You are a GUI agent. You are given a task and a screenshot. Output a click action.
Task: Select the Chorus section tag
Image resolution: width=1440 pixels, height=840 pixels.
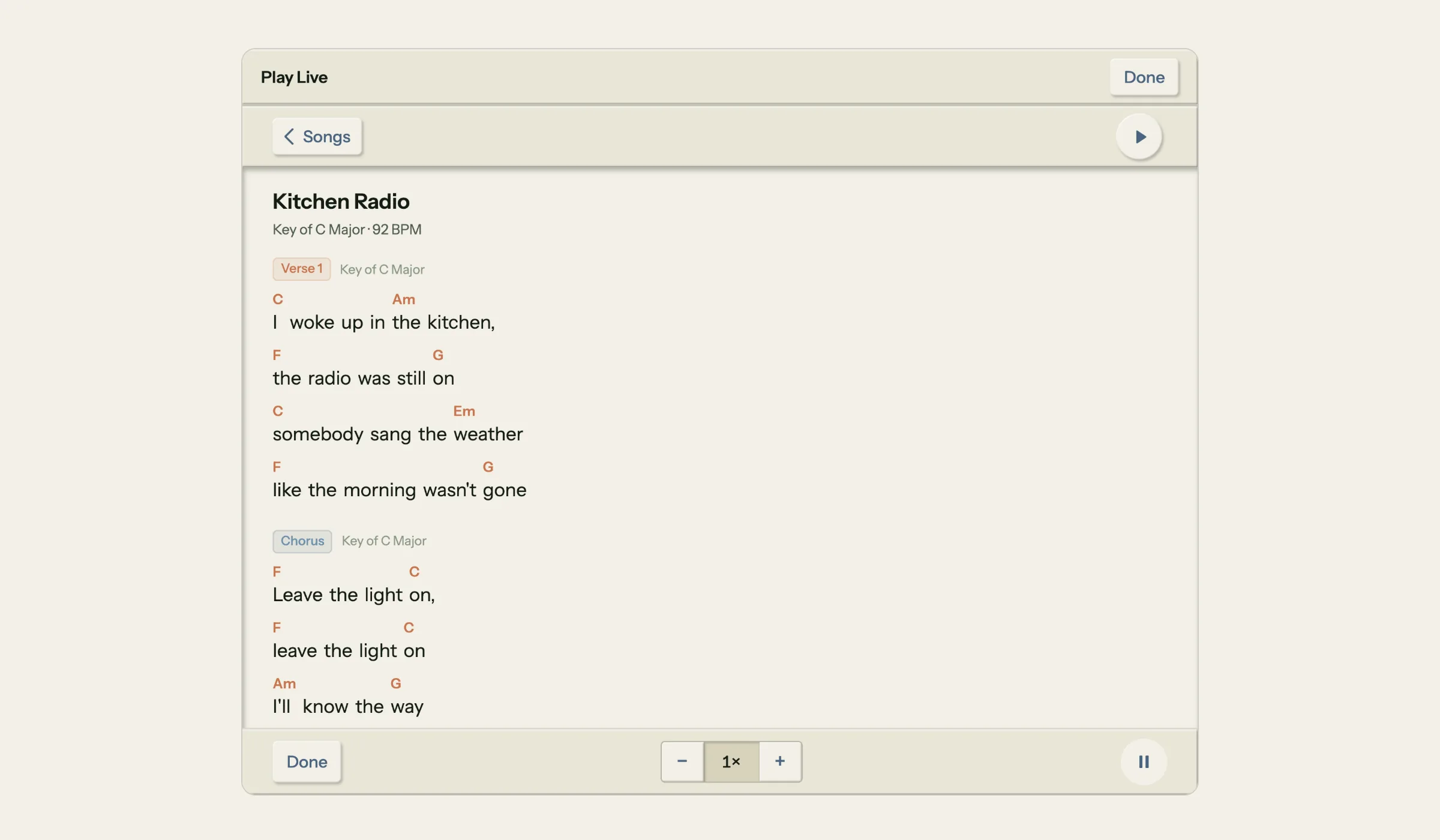pos(302,541)
